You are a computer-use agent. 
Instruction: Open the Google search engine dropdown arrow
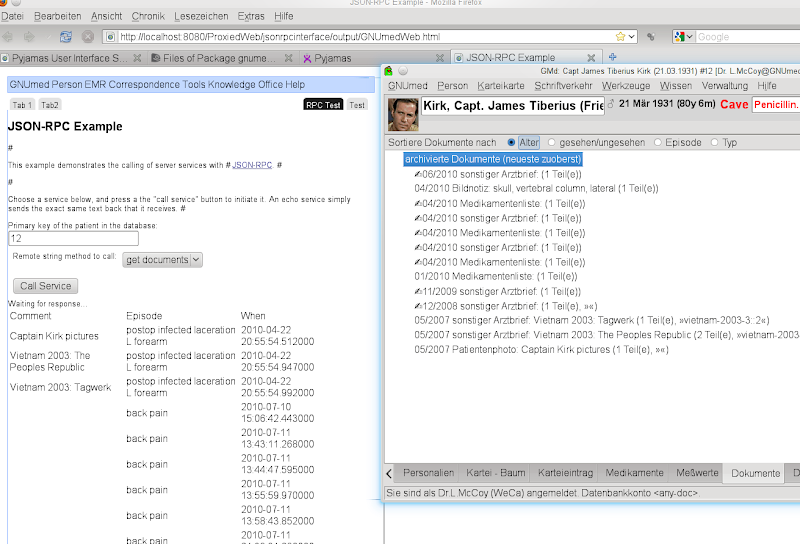(691, 37)
